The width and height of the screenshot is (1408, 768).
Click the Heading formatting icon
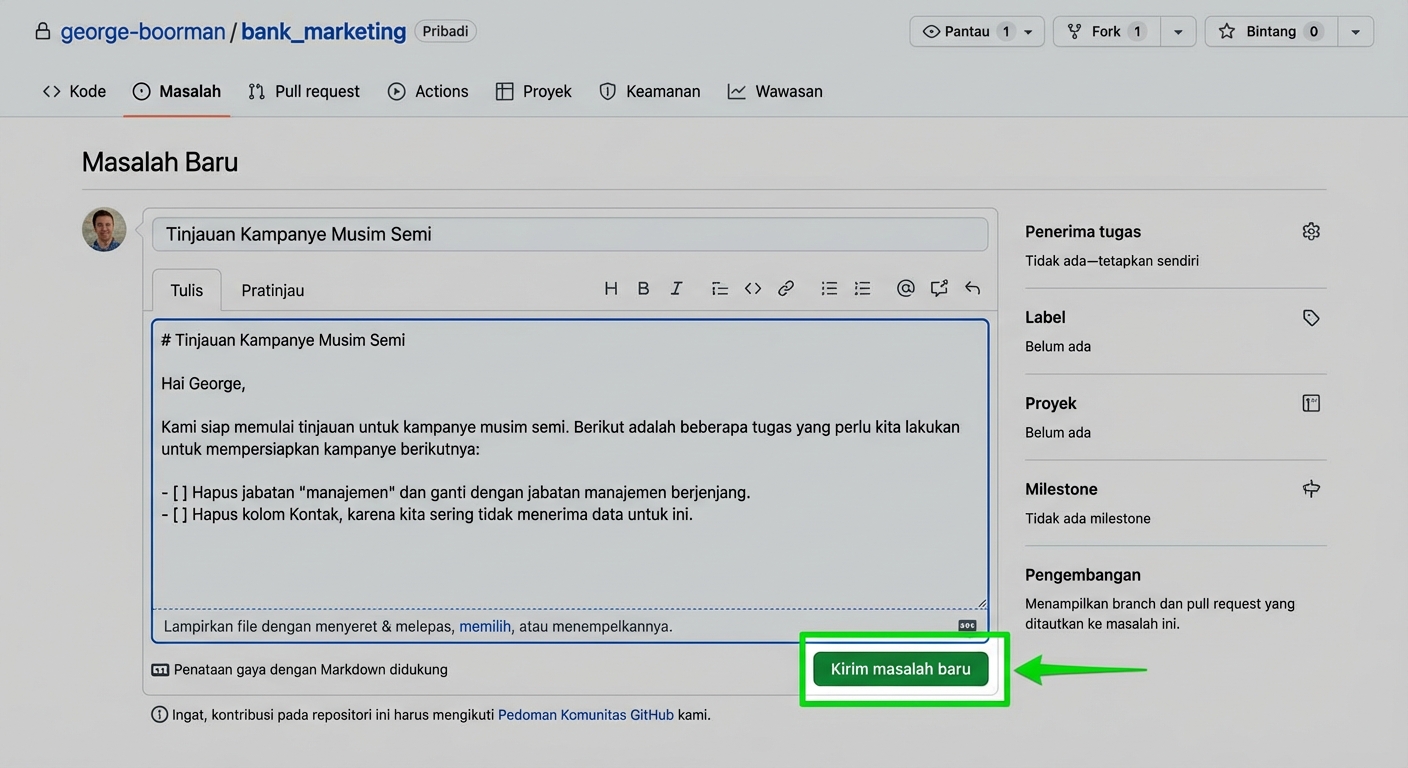click(x=611, y=288)
